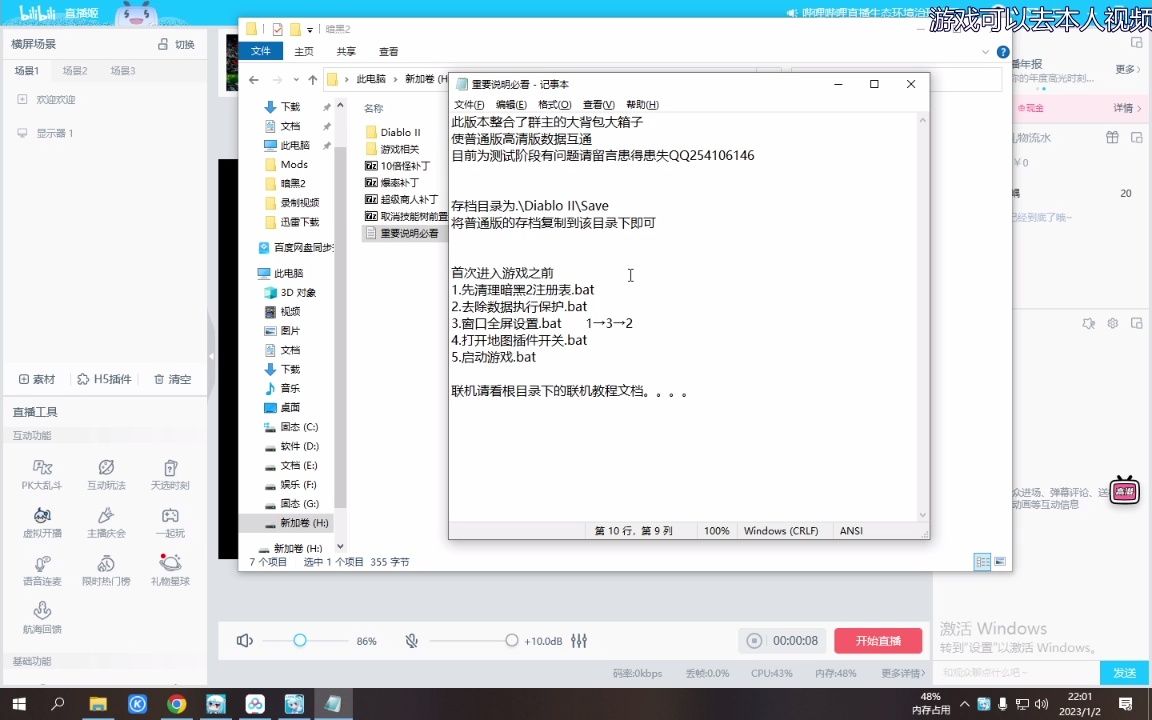Viewport: 1152px width, 720px height.
Task: Open the 礼物星球 gift planet feature
Action: pyautogui.click(x=170, y=570)
